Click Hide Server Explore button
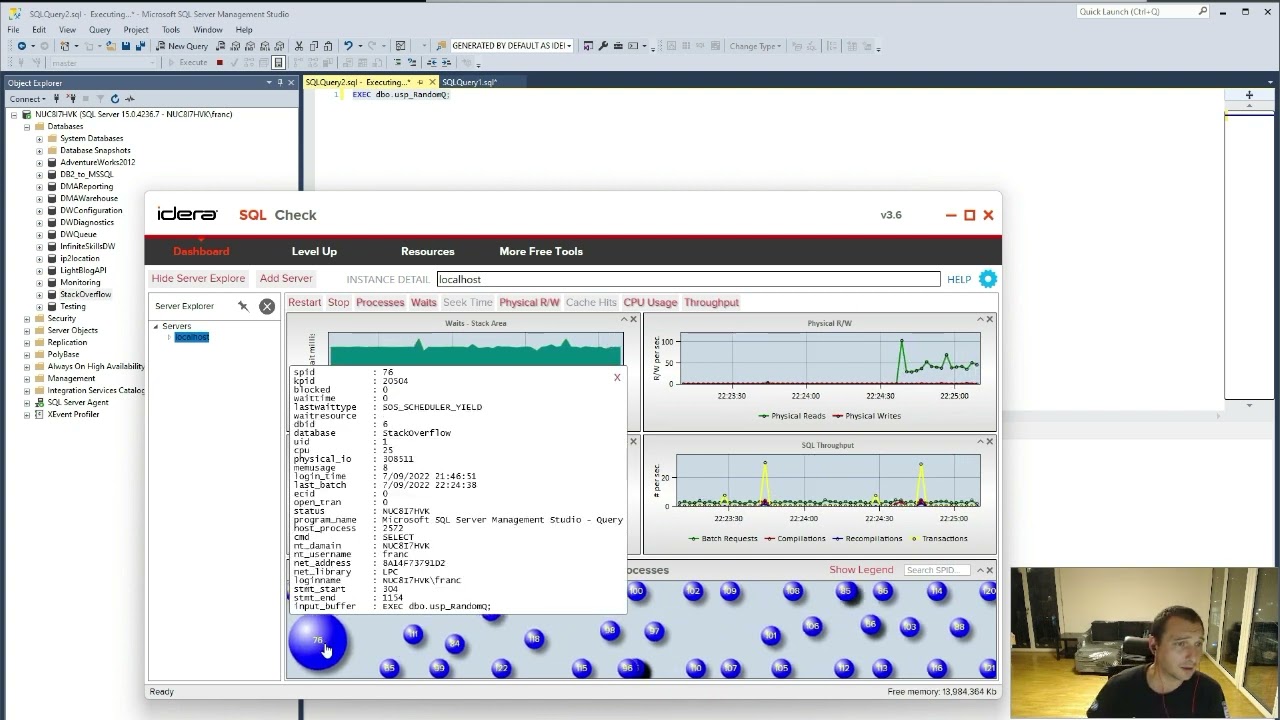 coord(198,278)
